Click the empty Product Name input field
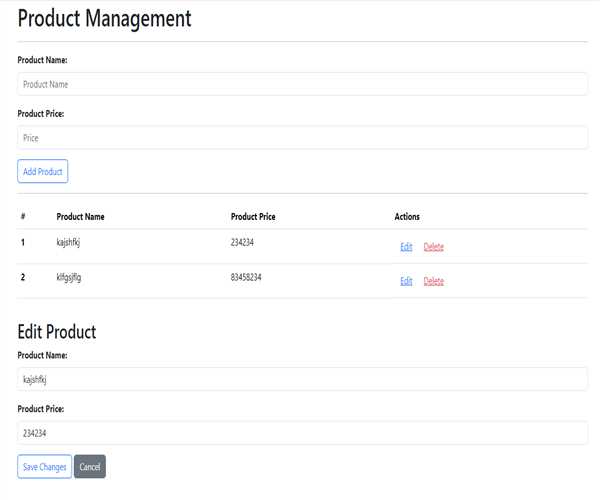The height and width of the screenshot is (500, 600). click(x=300, y=84)
